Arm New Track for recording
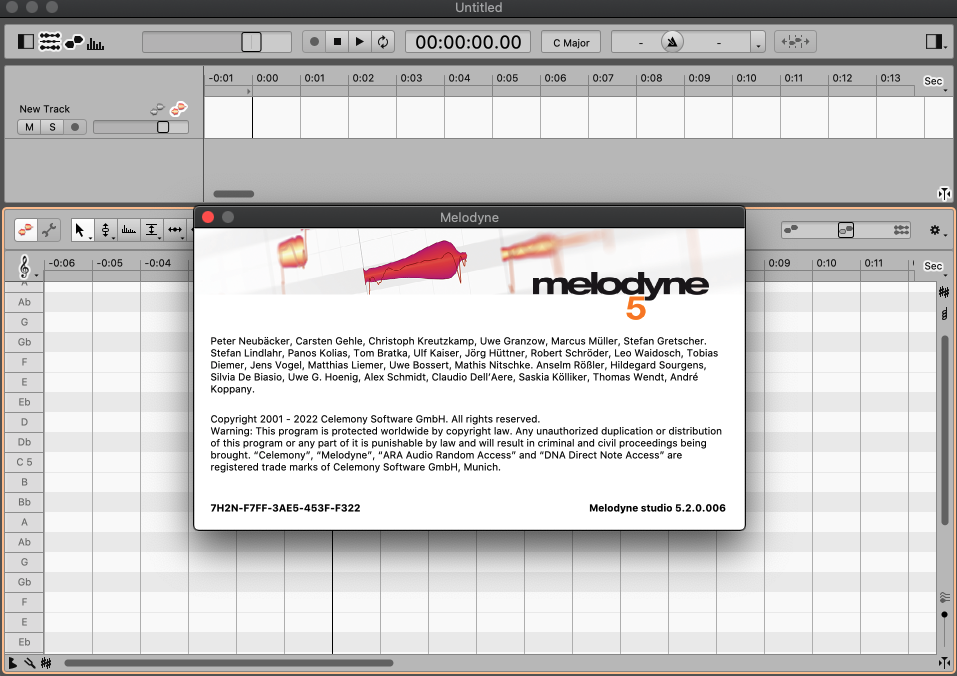 pyautogui.click(x=75, y=127)
